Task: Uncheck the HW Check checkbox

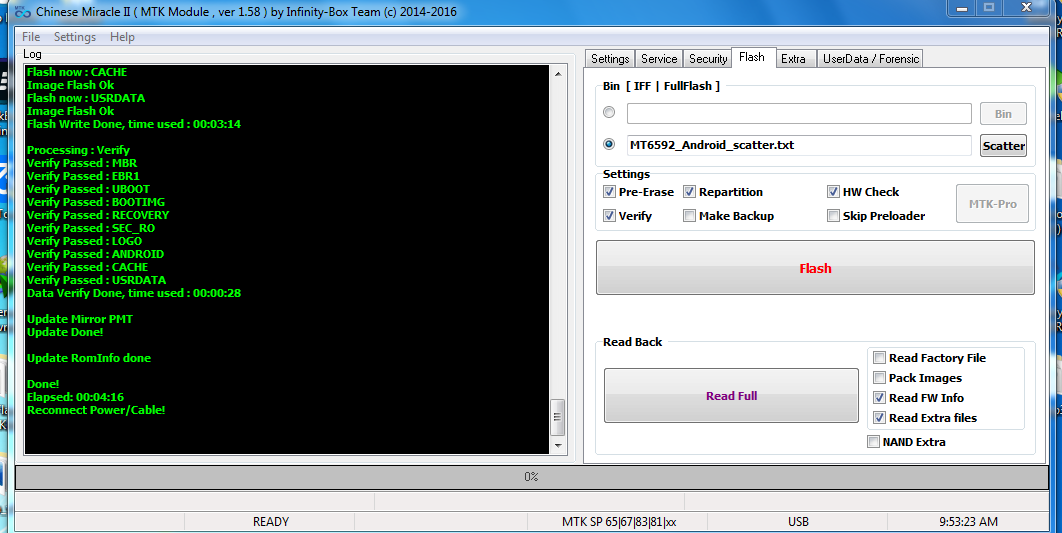Action: 833,192
